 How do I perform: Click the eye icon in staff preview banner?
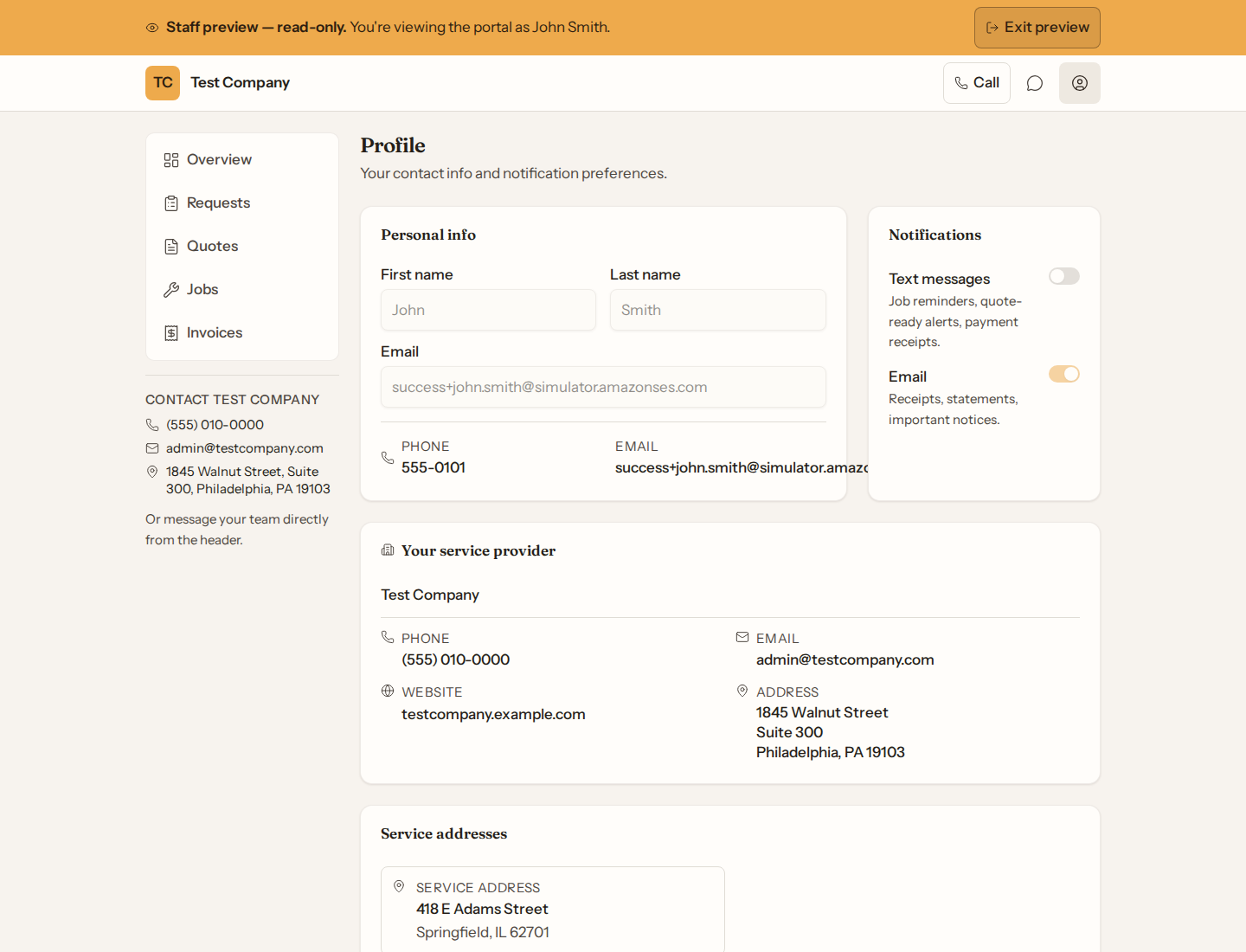pyautogui.click(x=152, y=28)
